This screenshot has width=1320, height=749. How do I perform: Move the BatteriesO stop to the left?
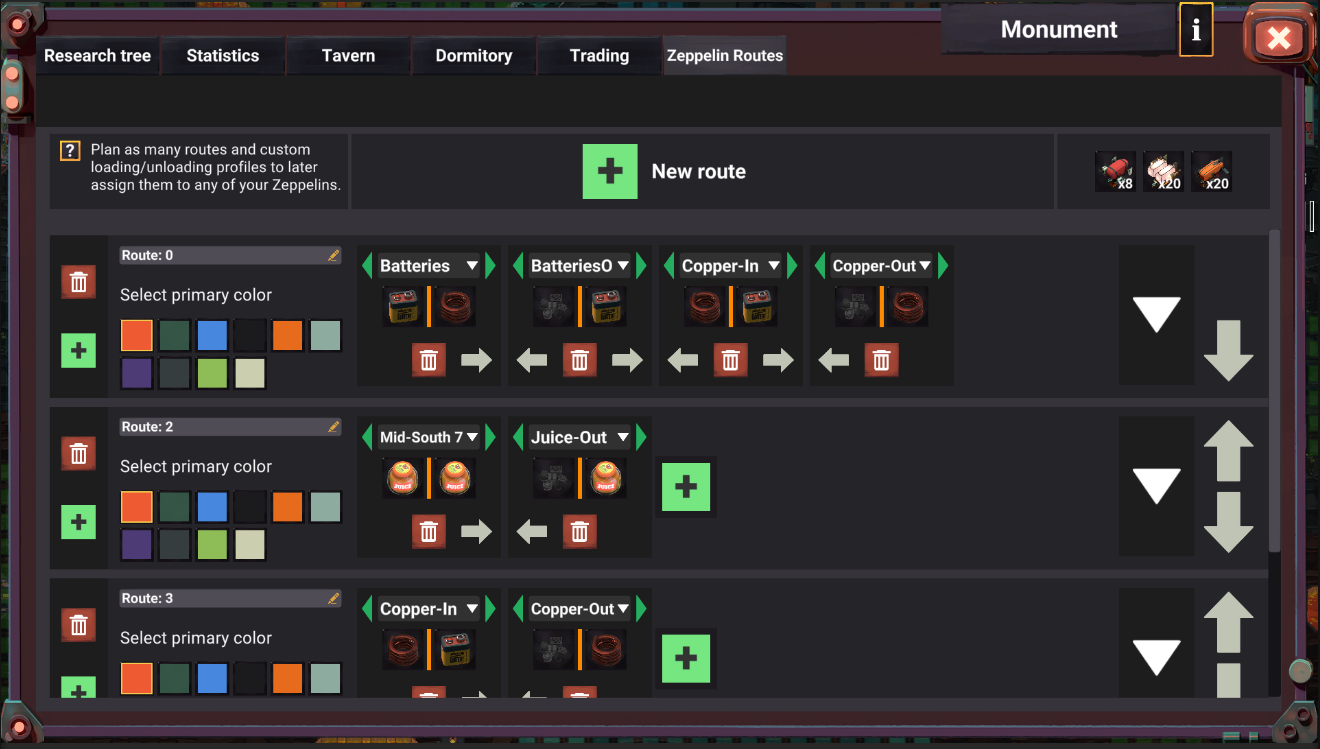(x=532, y=360)
